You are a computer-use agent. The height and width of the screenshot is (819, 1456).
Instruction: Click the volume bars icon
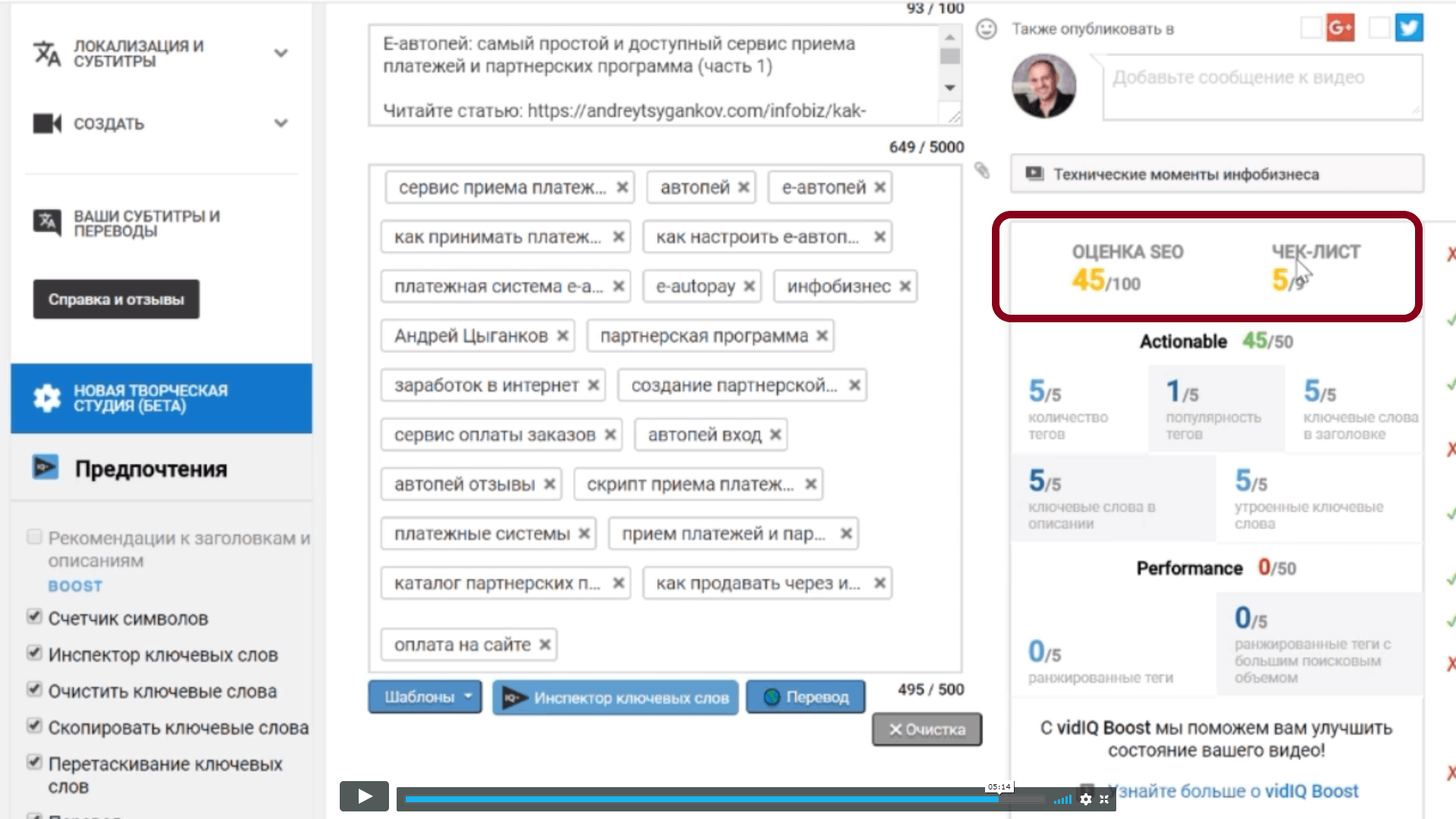coord(1063,799)
